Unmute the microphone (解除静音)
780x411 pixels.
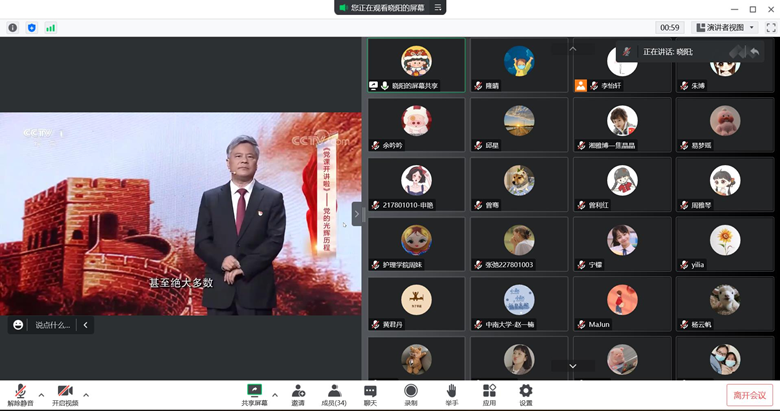(x=20, y=392)
